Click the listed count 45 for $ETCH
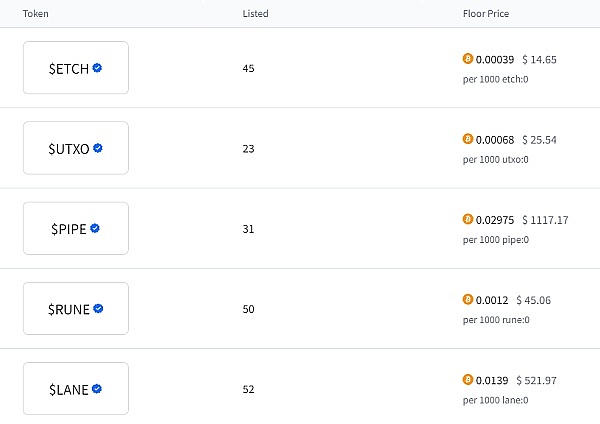This screenshot has width=600, height=424. (248, 69)
